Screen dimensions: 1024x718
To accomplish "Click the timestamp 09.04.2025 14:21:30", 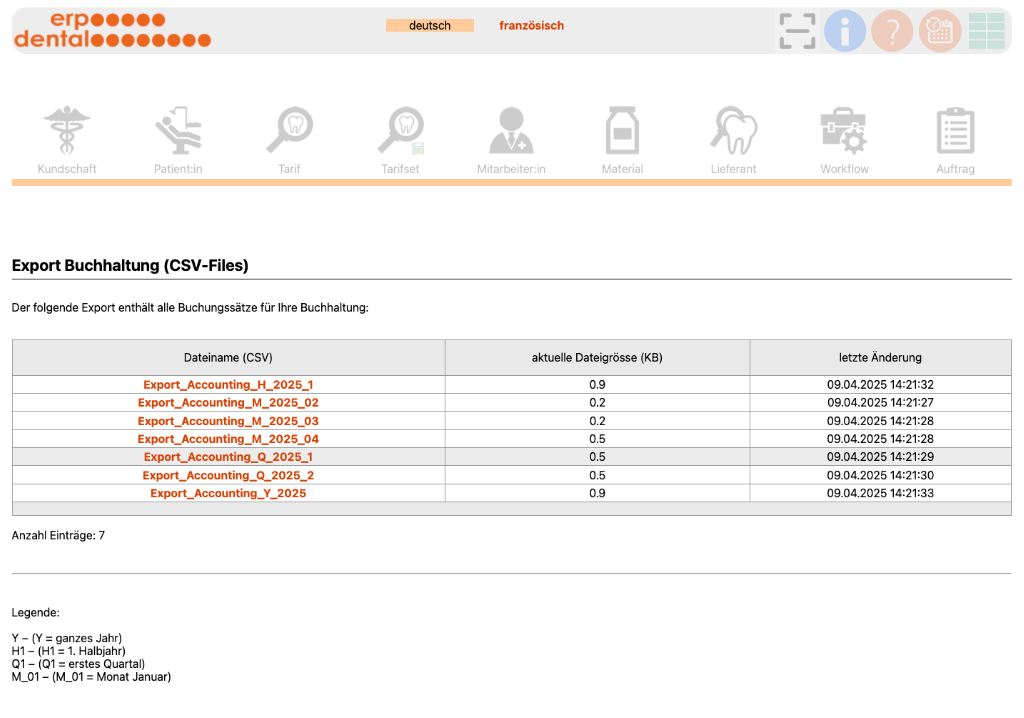I will [880, 475].
